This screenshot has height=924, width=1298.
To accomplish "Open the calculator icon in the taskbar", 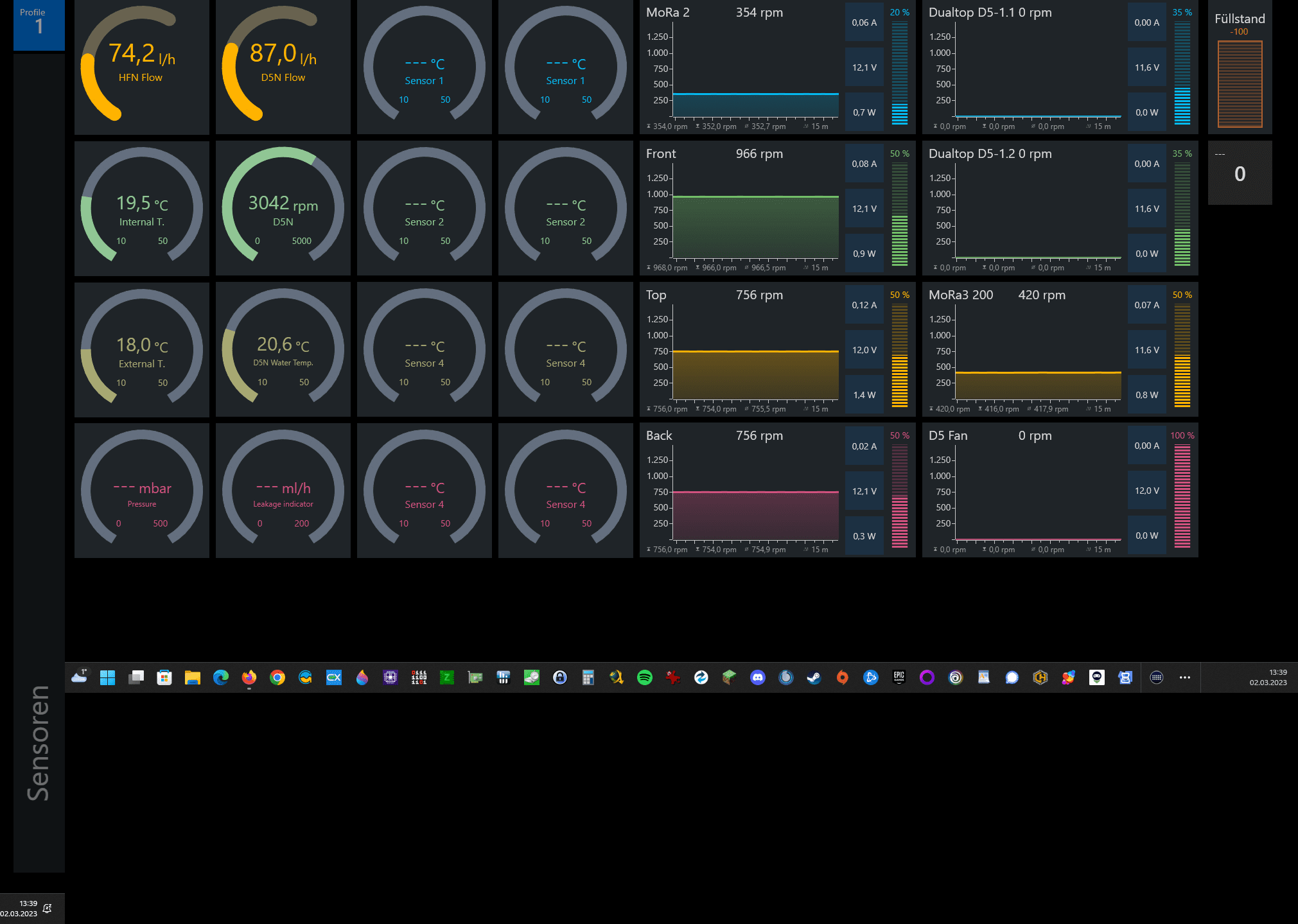I will pos(588,677).
